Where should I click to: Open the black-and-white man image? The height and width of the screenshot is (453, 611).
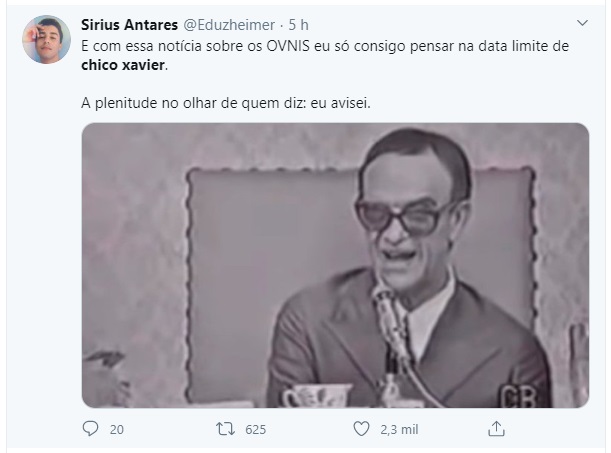point(335,265)
